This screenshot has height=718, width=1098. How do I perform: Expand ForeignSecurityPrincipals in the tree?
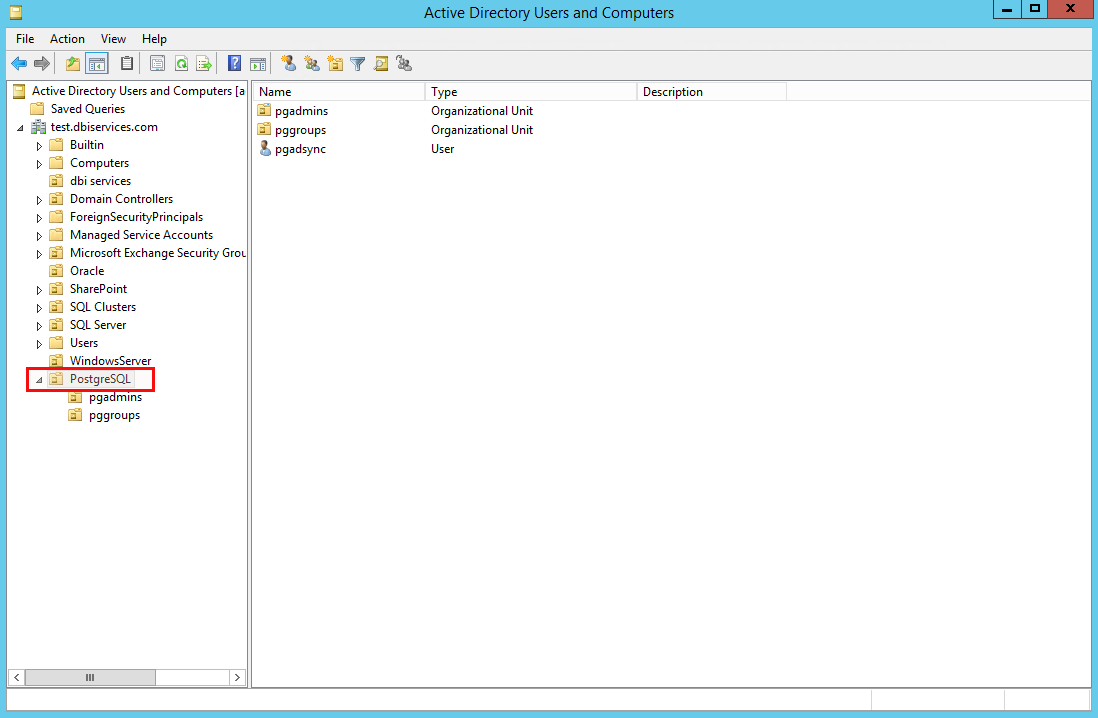pyautogui.click(x=39, y=218)
